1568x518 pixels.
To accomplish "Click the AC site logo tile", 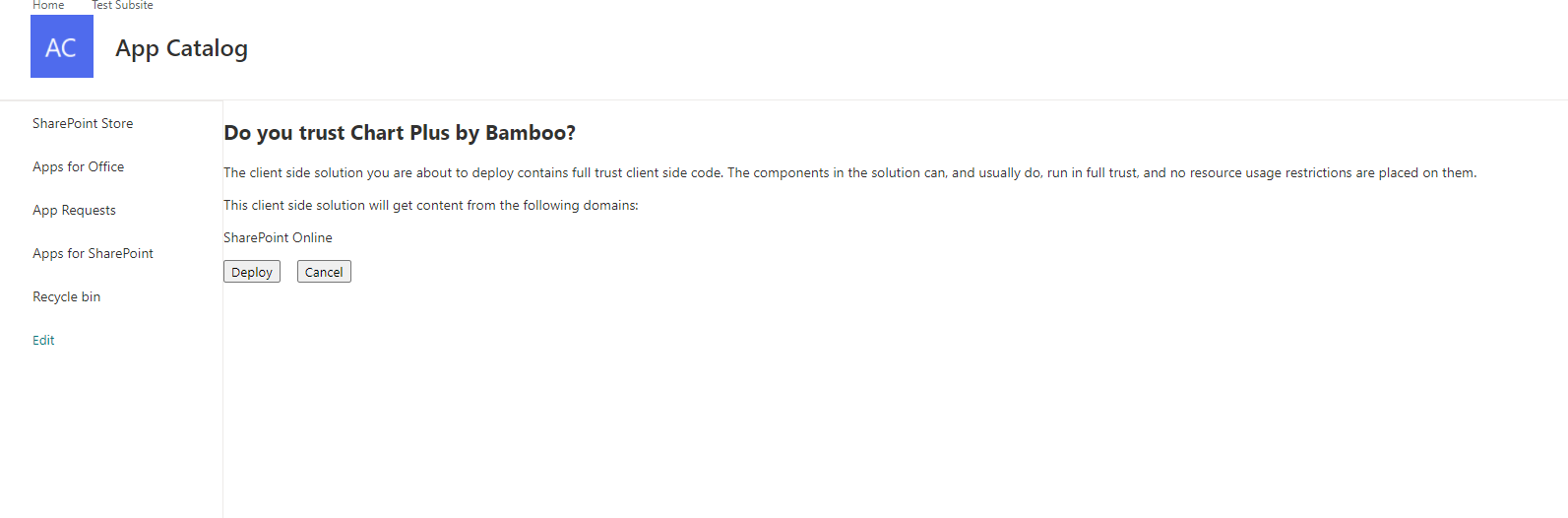I will pos(61,46).
